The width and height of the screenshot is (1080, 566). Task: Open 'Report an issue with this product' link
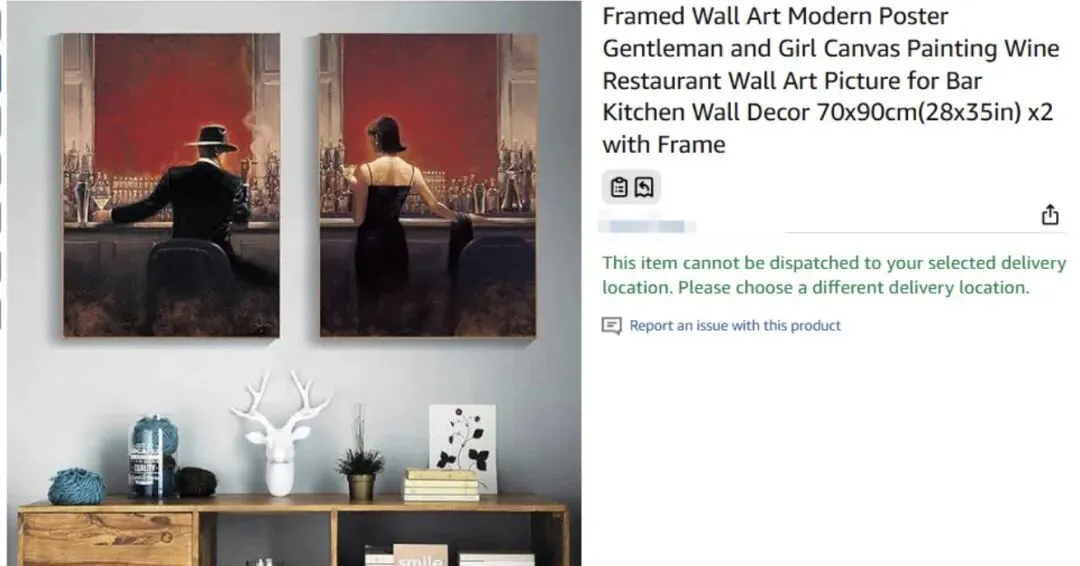[735, 326]
